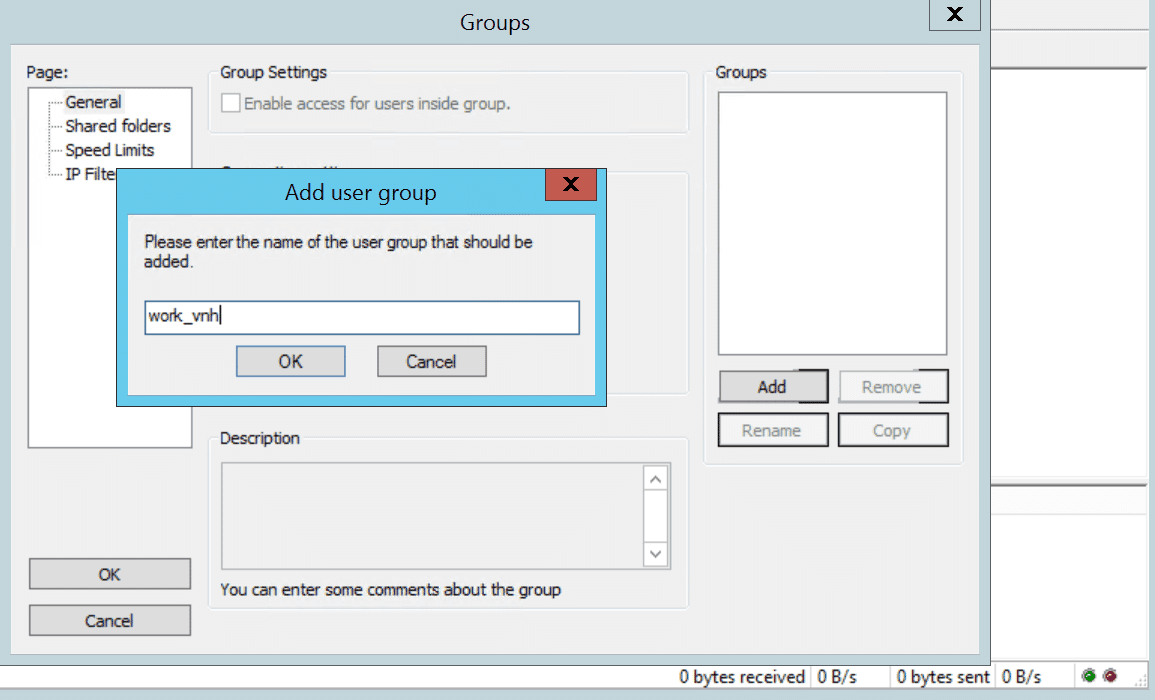The width and height of the screenshot is (1155, 700).
Task: Select General in the Page tree
Action: 94,102
